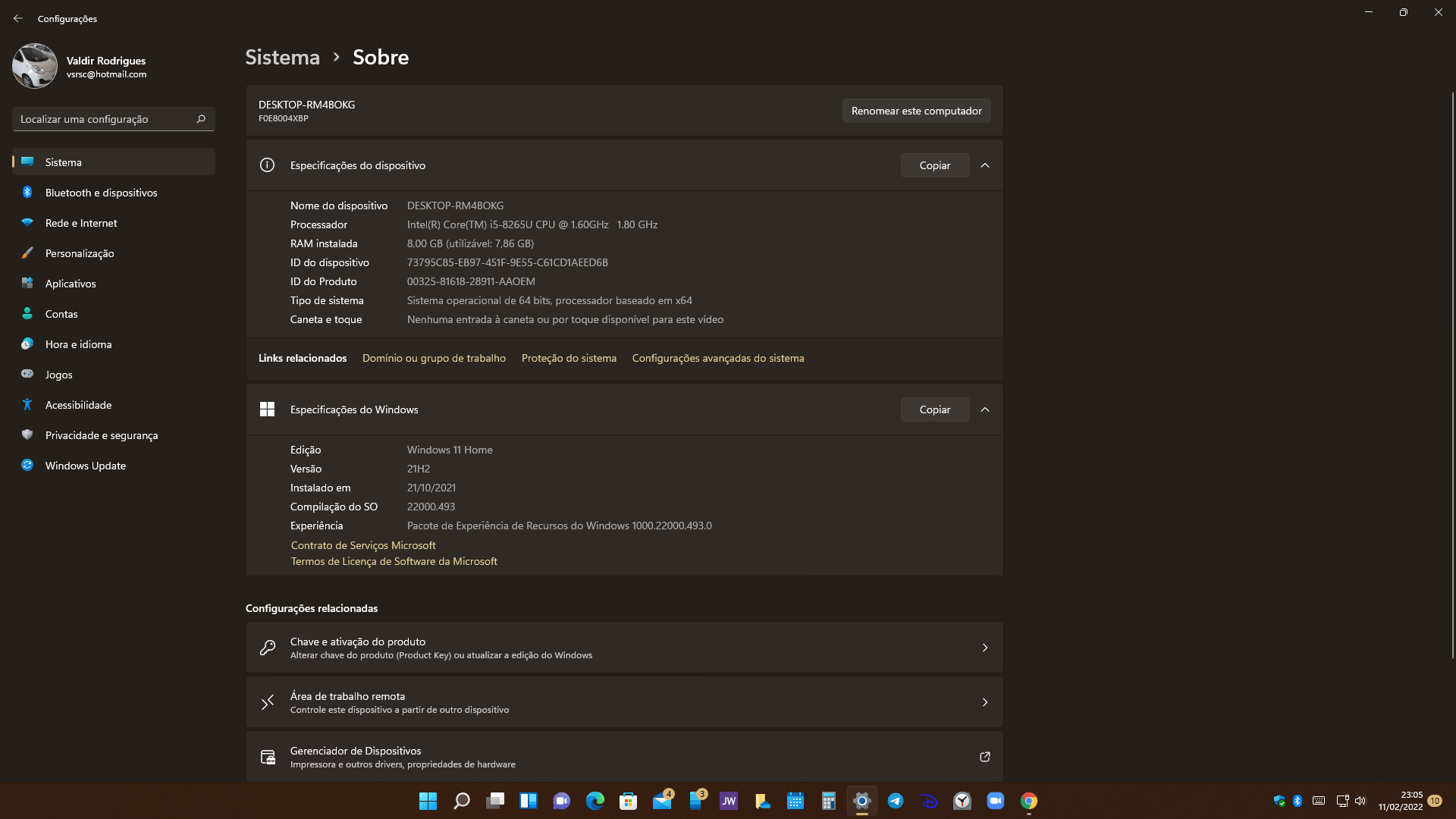Open the Proteção do sistema link
1456x819 pixels.
tap(569, 358)
